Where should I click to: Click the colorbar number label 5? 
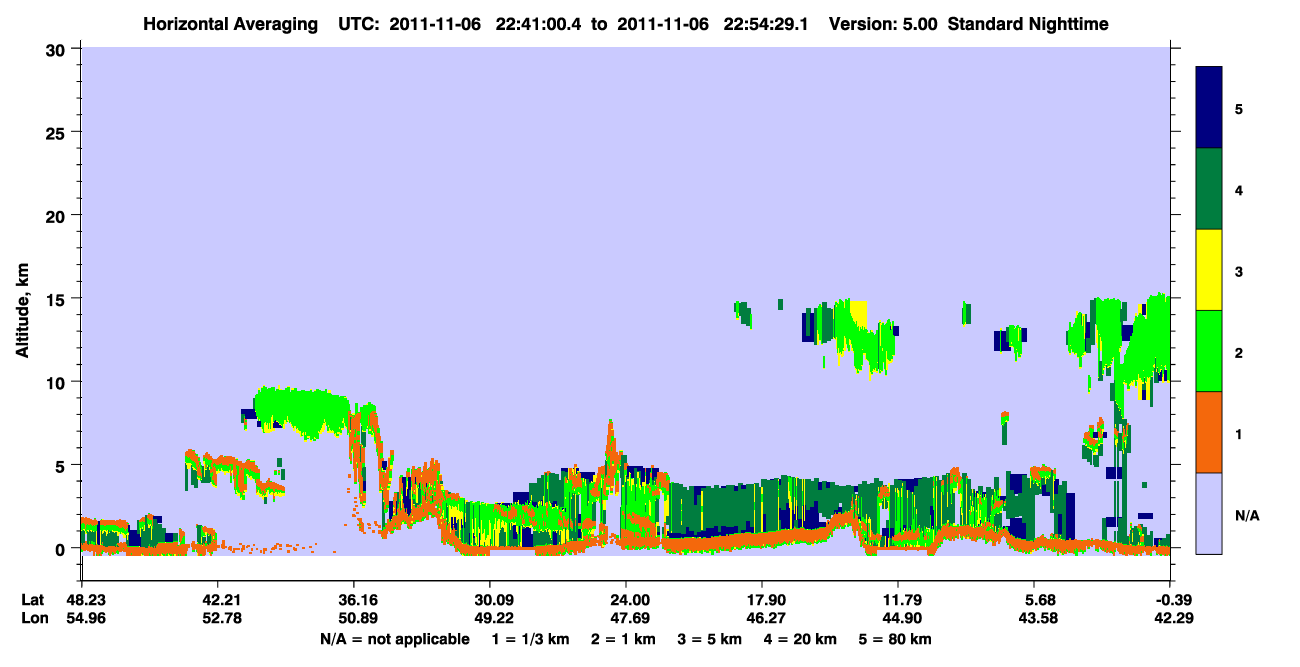1238,108
